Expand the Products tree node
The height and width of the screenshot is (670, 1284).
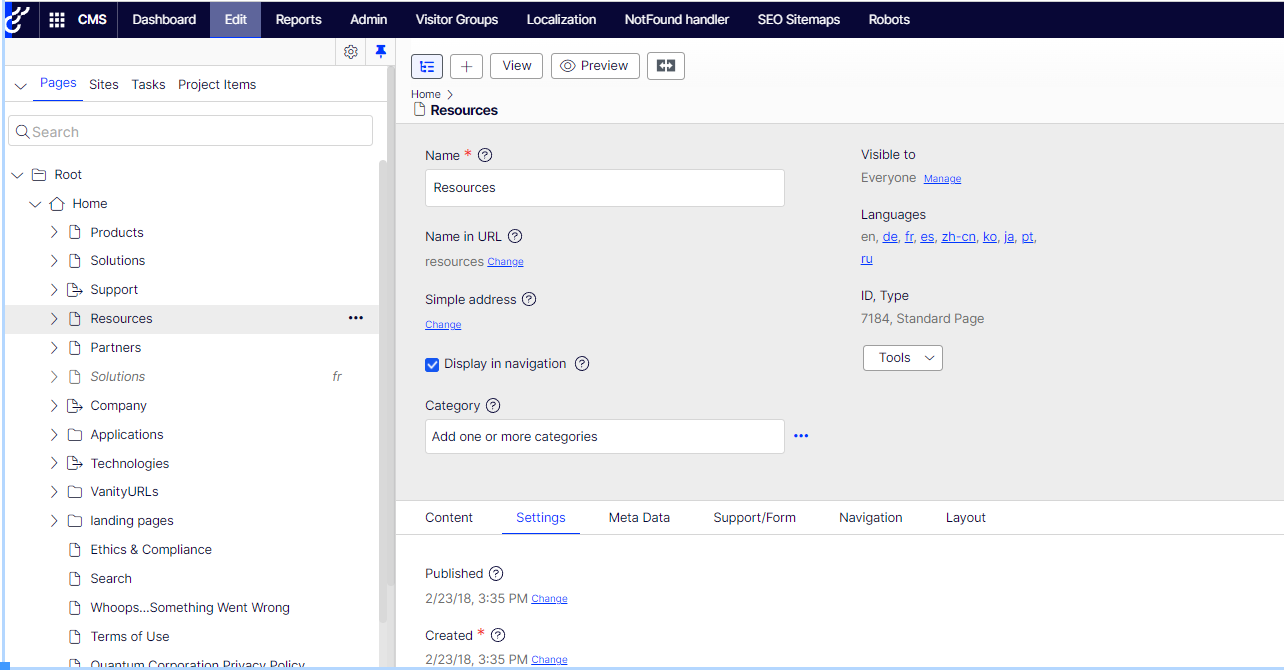pos(54,232)
